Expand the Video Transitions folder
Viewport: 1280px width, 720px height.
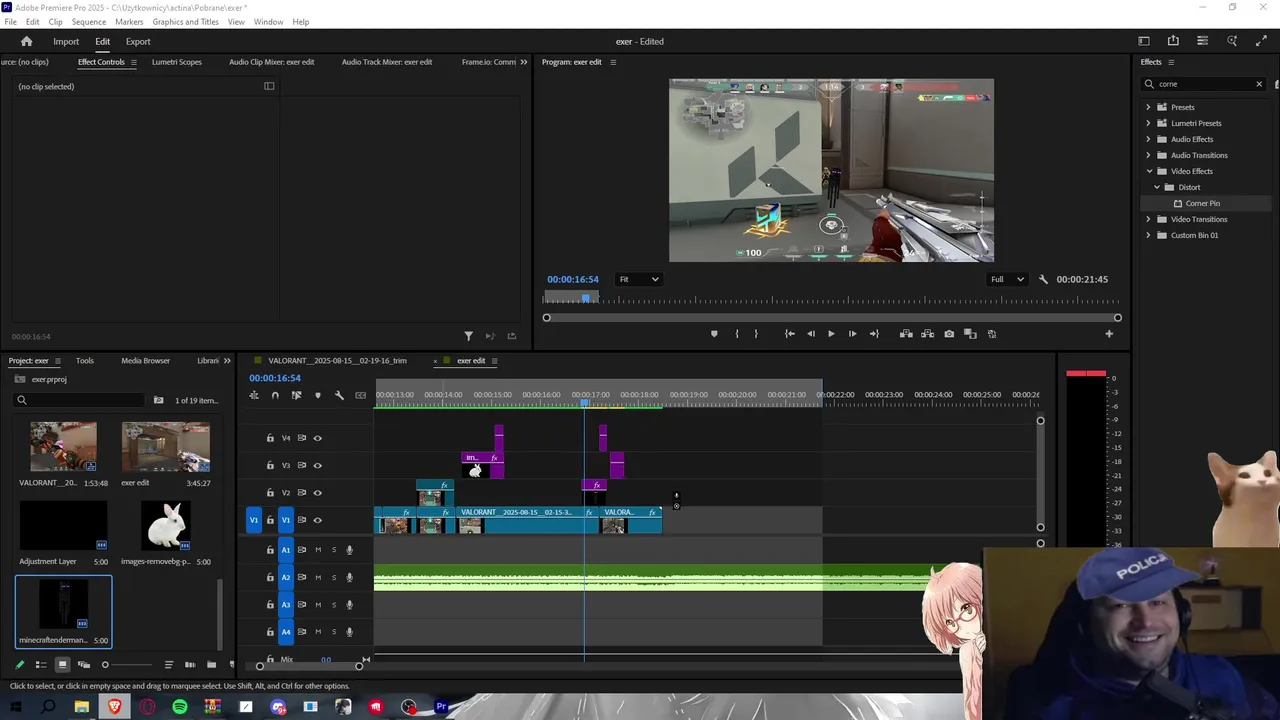click(1148, 219)
